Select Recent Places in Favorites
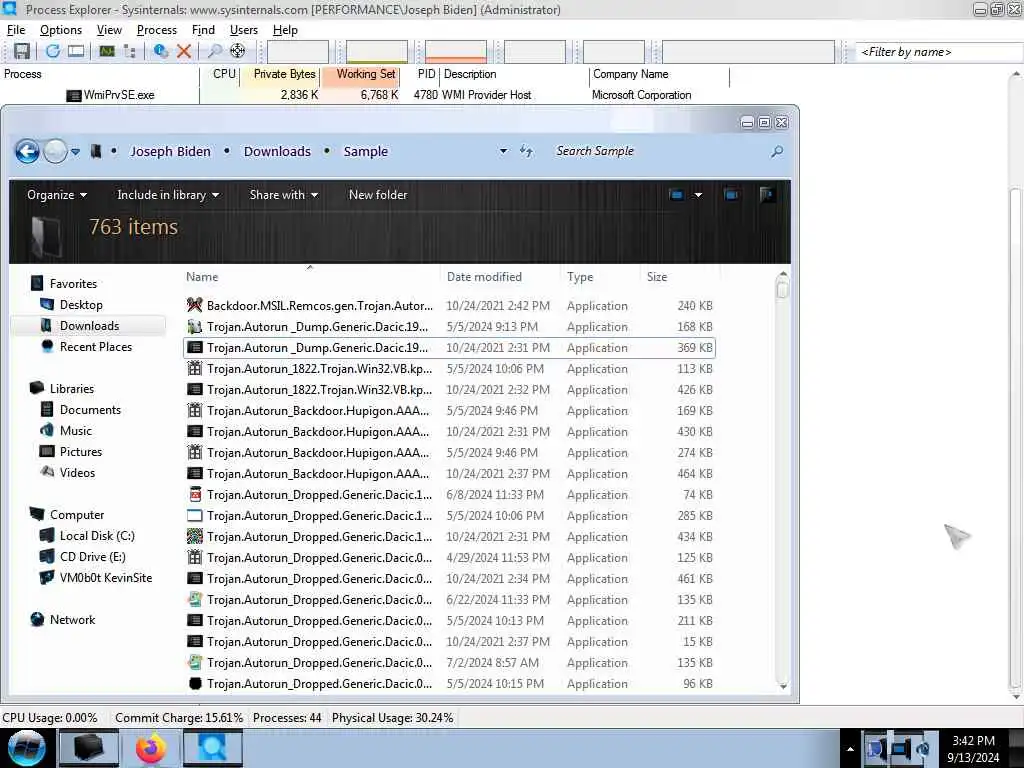This screenshot has width=1024, height=768. pyautogui.click(x=95, y=347)
